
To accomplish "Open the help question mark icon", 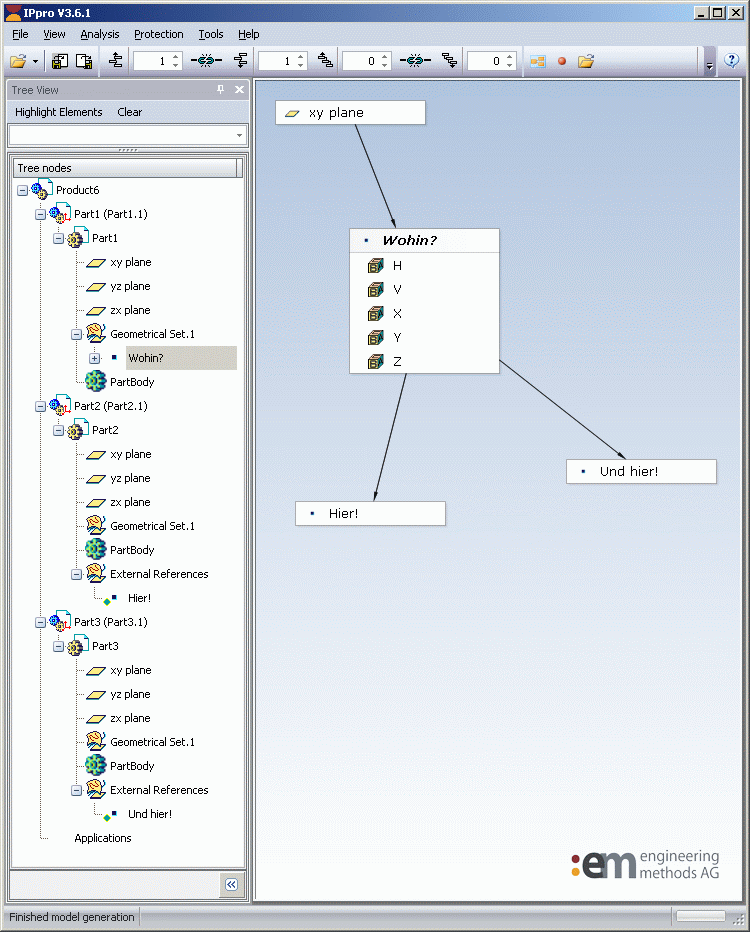I will pos(732,60).
